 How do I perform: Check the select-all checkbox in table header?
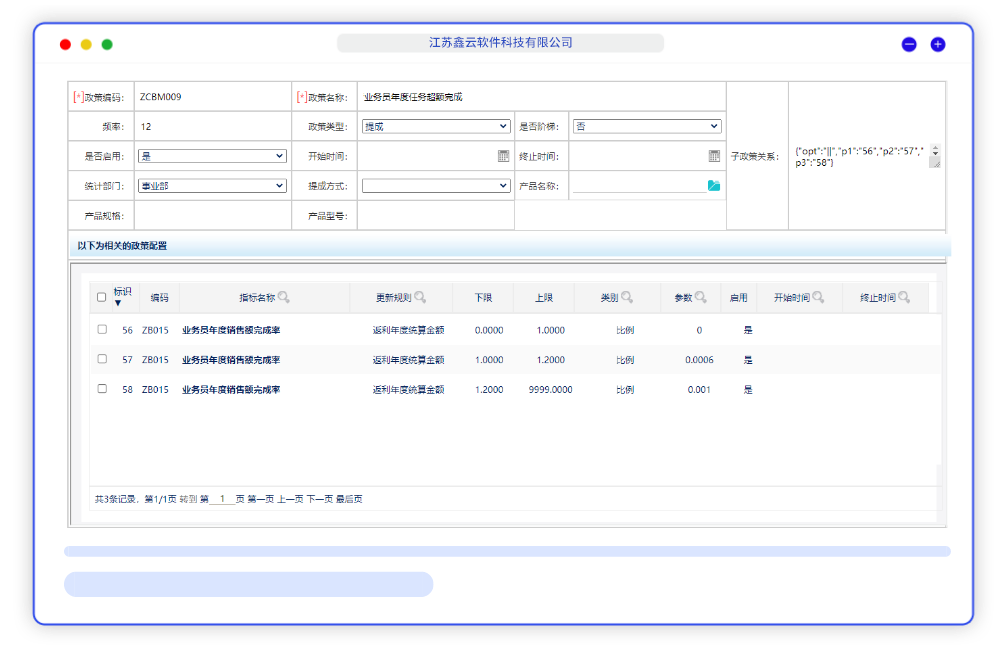[101, 297]
